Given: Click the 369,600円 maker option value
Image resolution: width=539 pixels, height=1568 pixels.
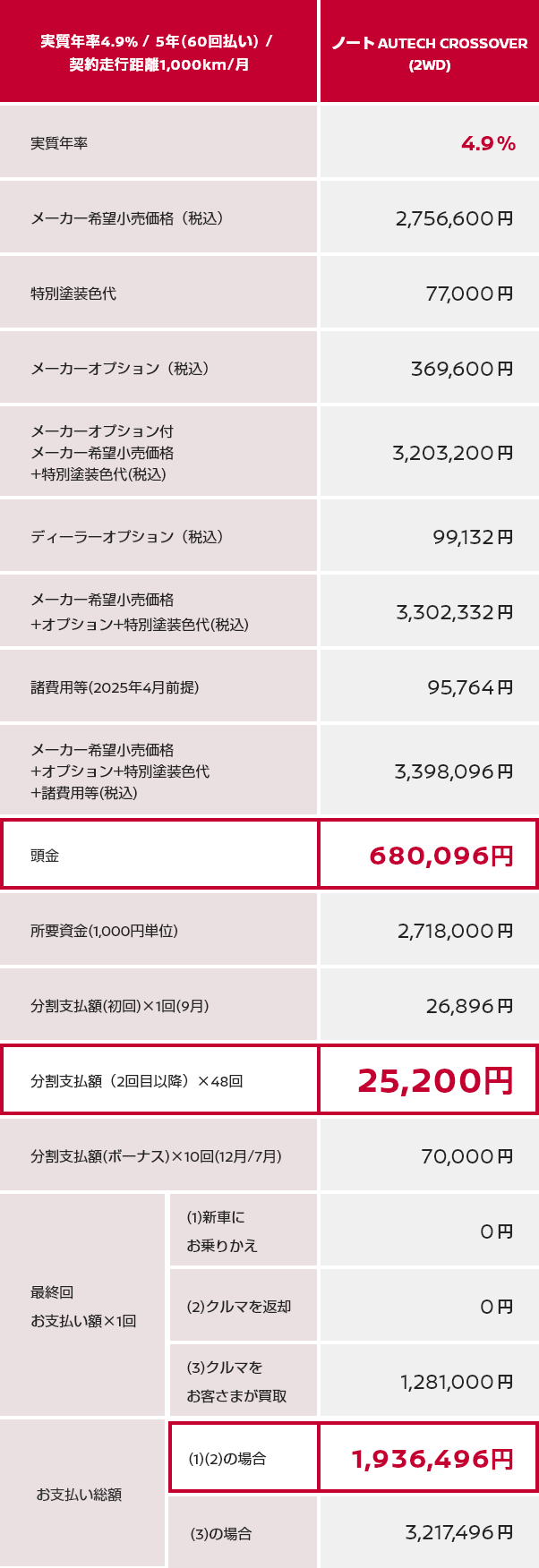Looking at the screenshot, I should [x=461, y=369].
